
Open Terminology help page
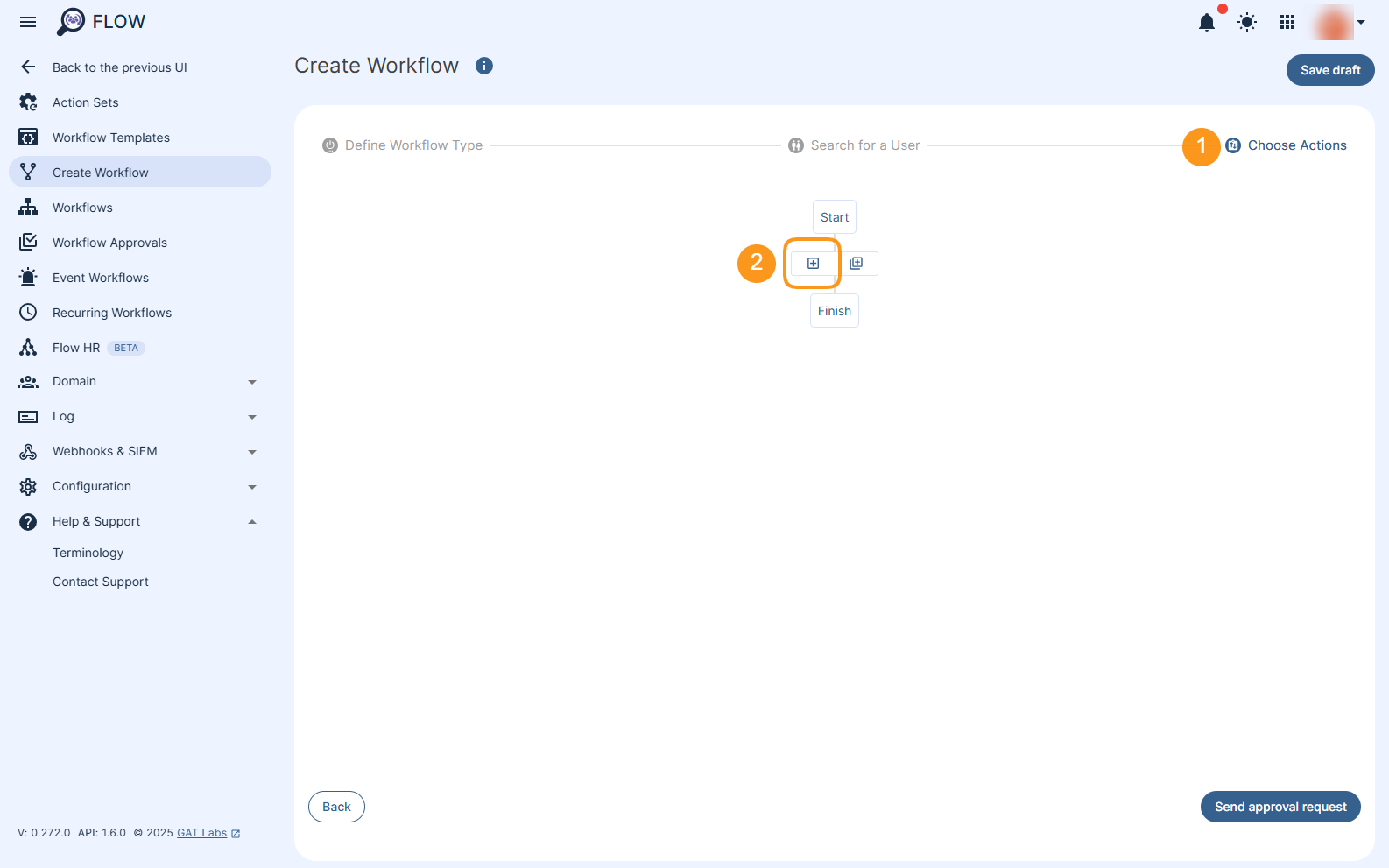pos(88,553)
